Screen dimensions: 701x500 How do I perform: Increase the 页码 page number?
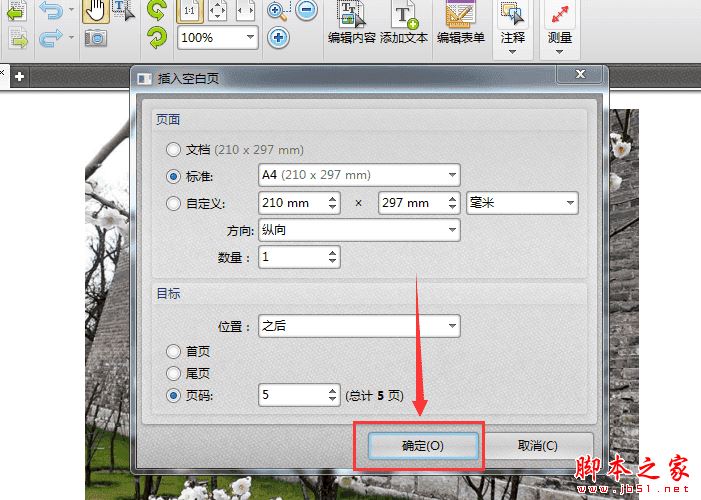coord(332,390)
